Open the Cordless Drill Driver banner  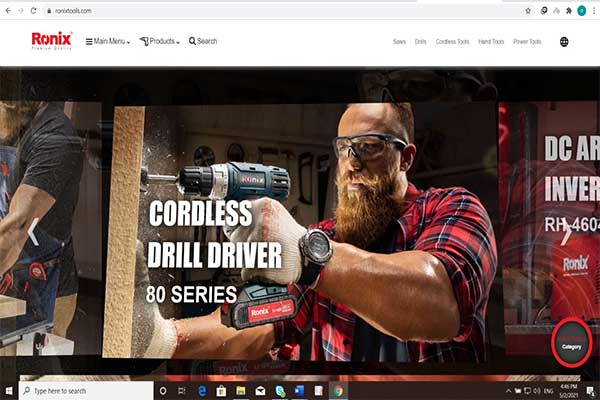(300, 232)
